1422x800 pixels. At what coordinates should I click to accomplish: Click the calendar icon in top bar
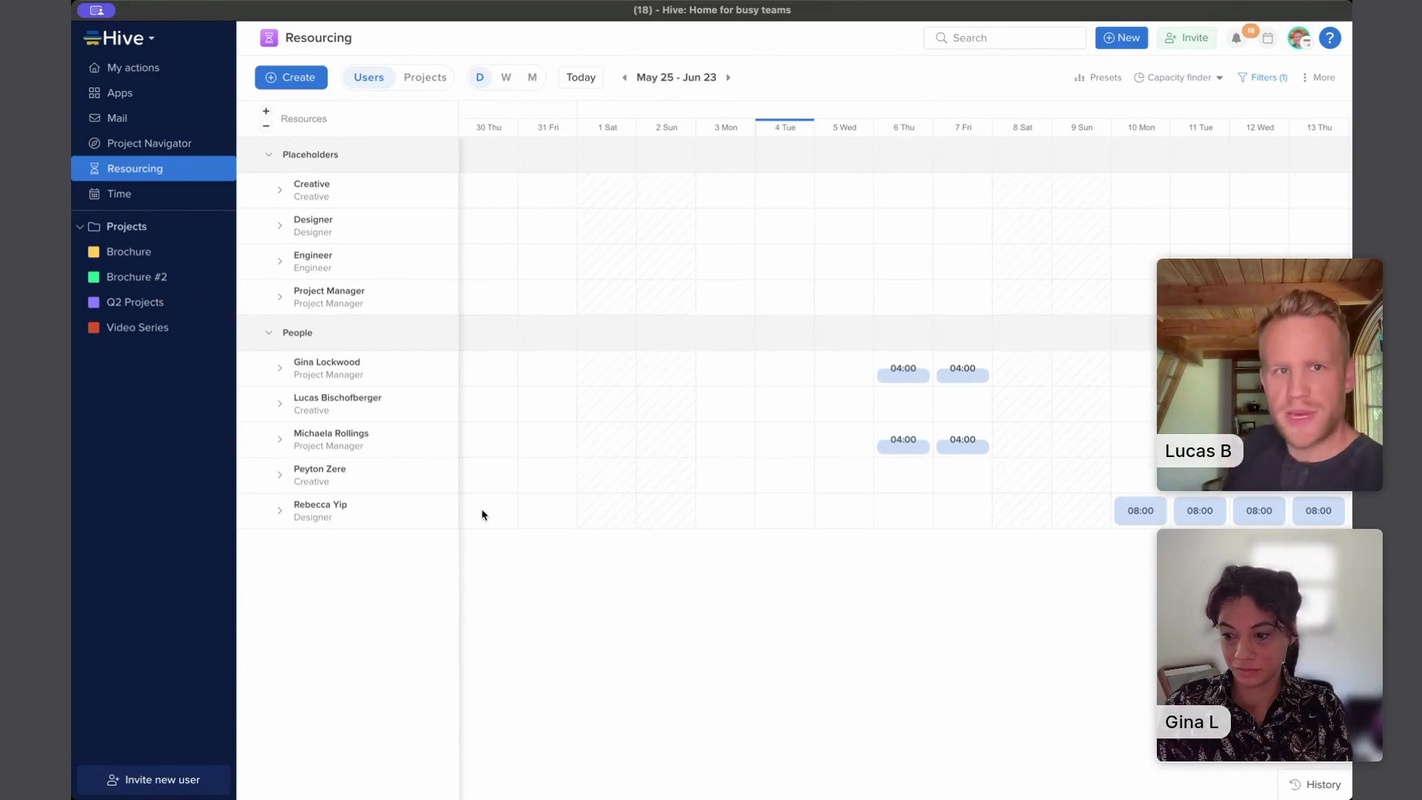point(1267,38)
